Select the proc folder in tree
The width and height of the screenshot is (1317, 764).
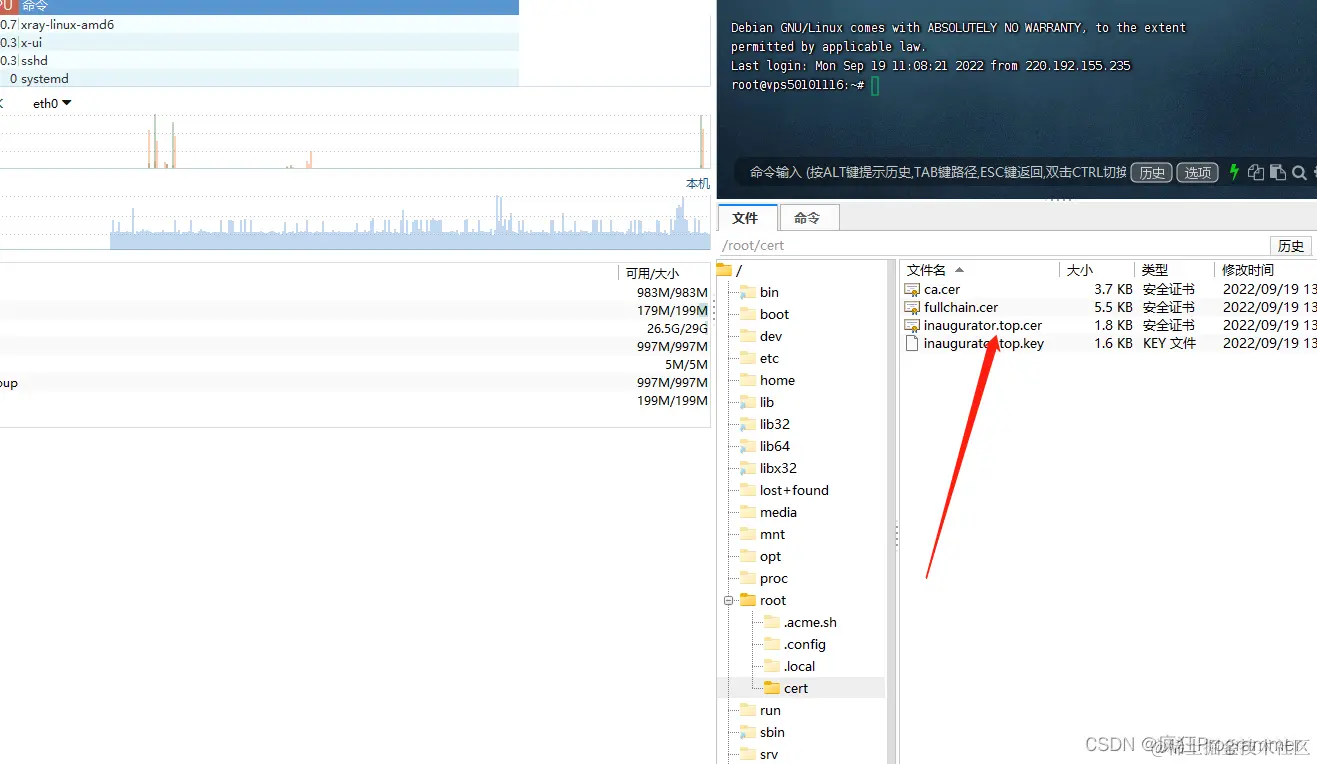(x=773, y=578)
